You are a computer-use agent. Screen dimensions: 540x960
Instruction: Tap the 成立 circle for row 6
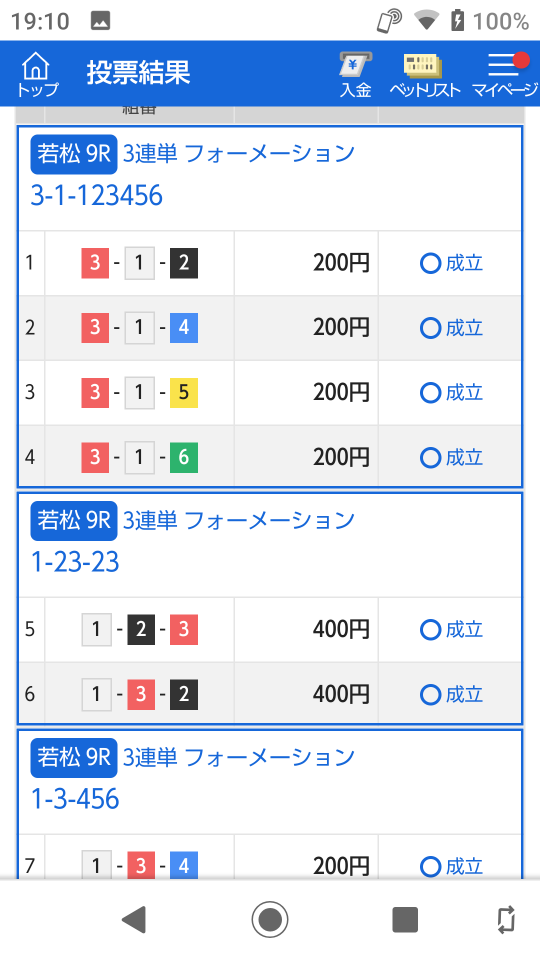click(x=430, y=694)
